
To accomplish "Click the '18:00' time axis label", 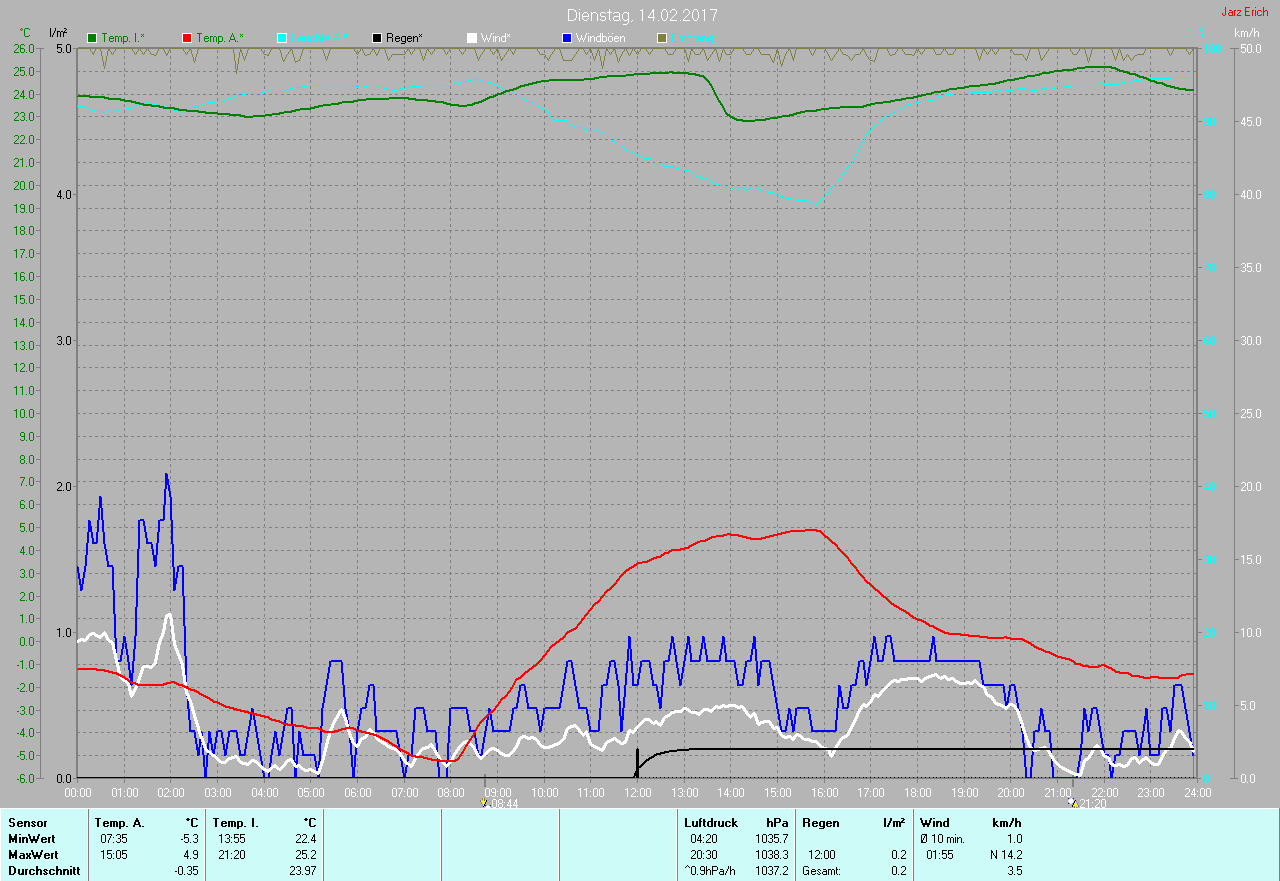I will [918, 792].
